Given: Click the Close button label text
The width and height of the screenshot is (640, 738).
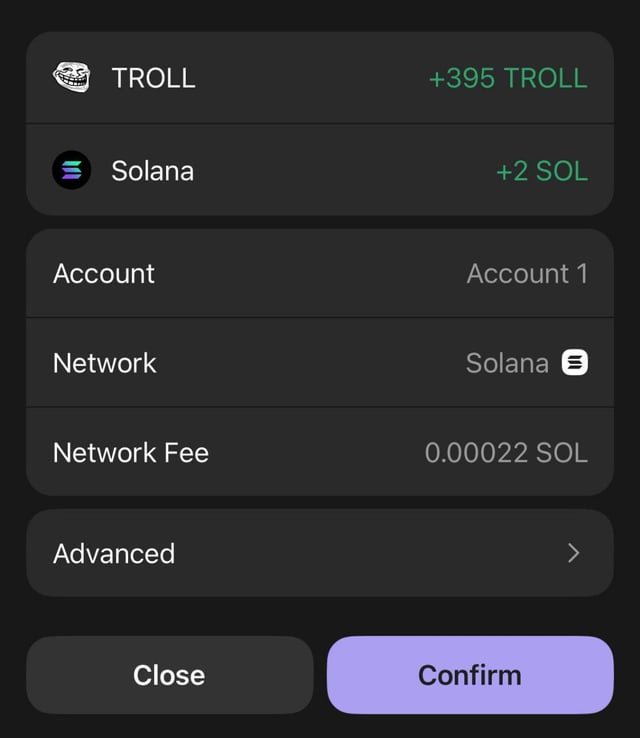Looking at the screenshot, I should click(169, 675).
